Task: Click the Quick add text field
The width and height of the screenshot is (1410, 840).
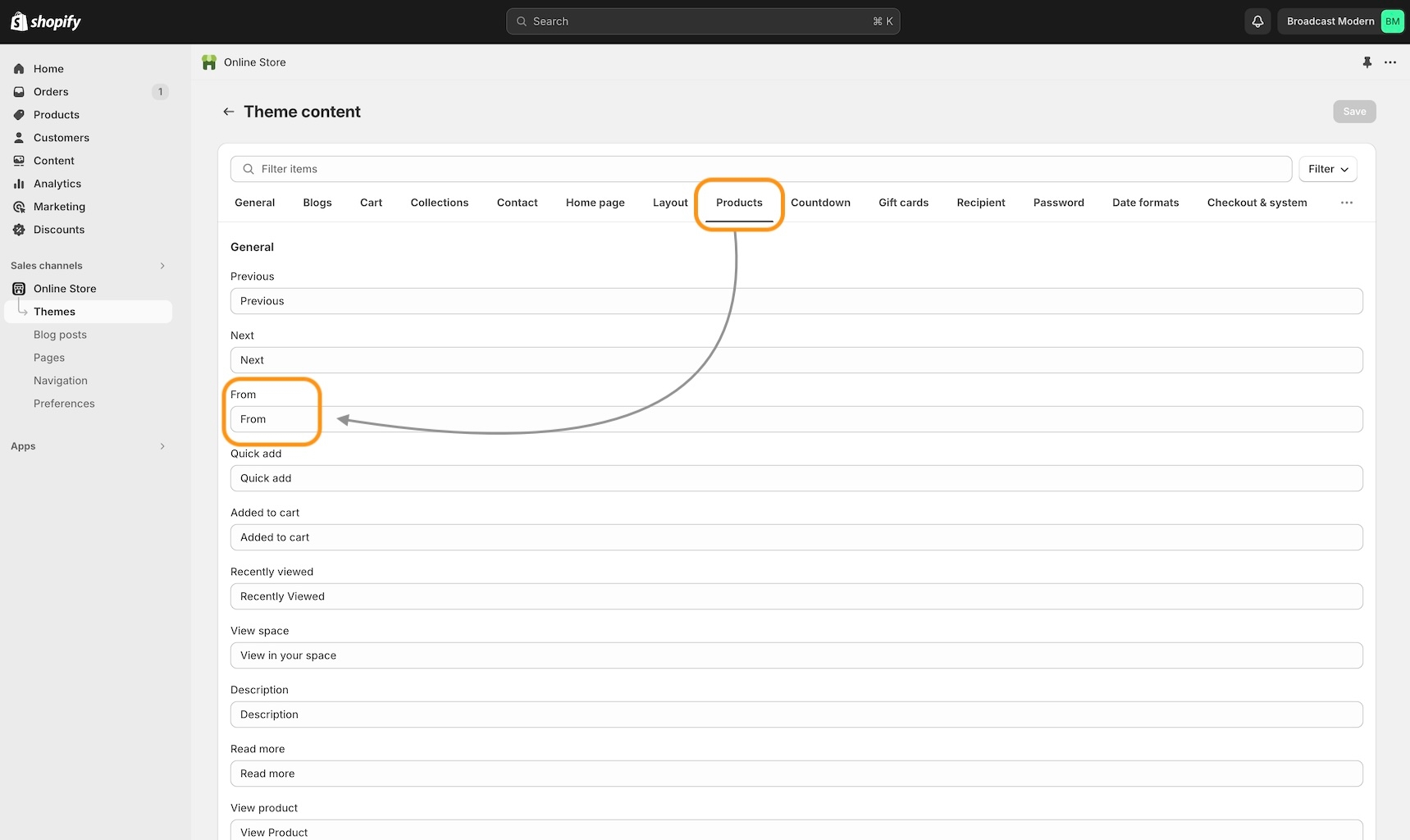Action: (796, 478)
